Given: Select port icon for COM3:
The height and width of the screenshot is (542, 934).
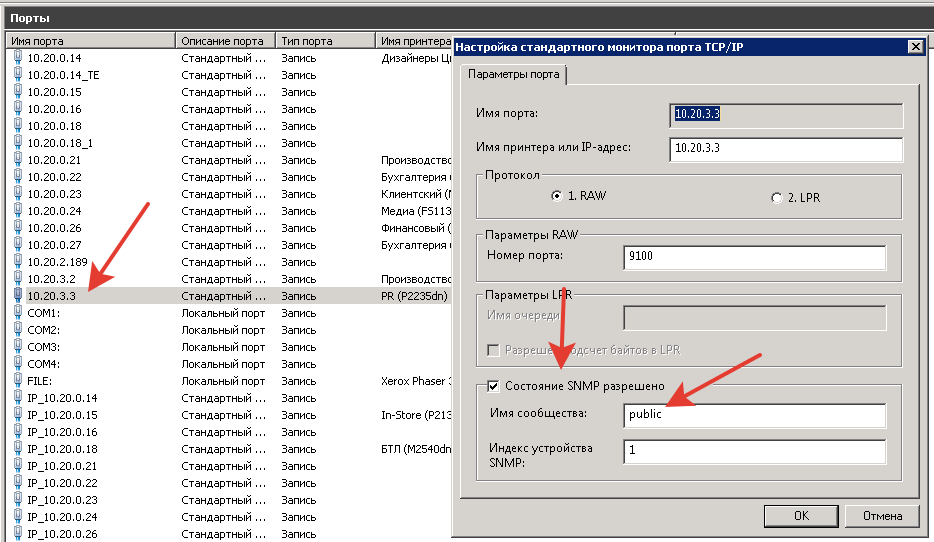Looking at the screenshot, I should click(18, 347).
